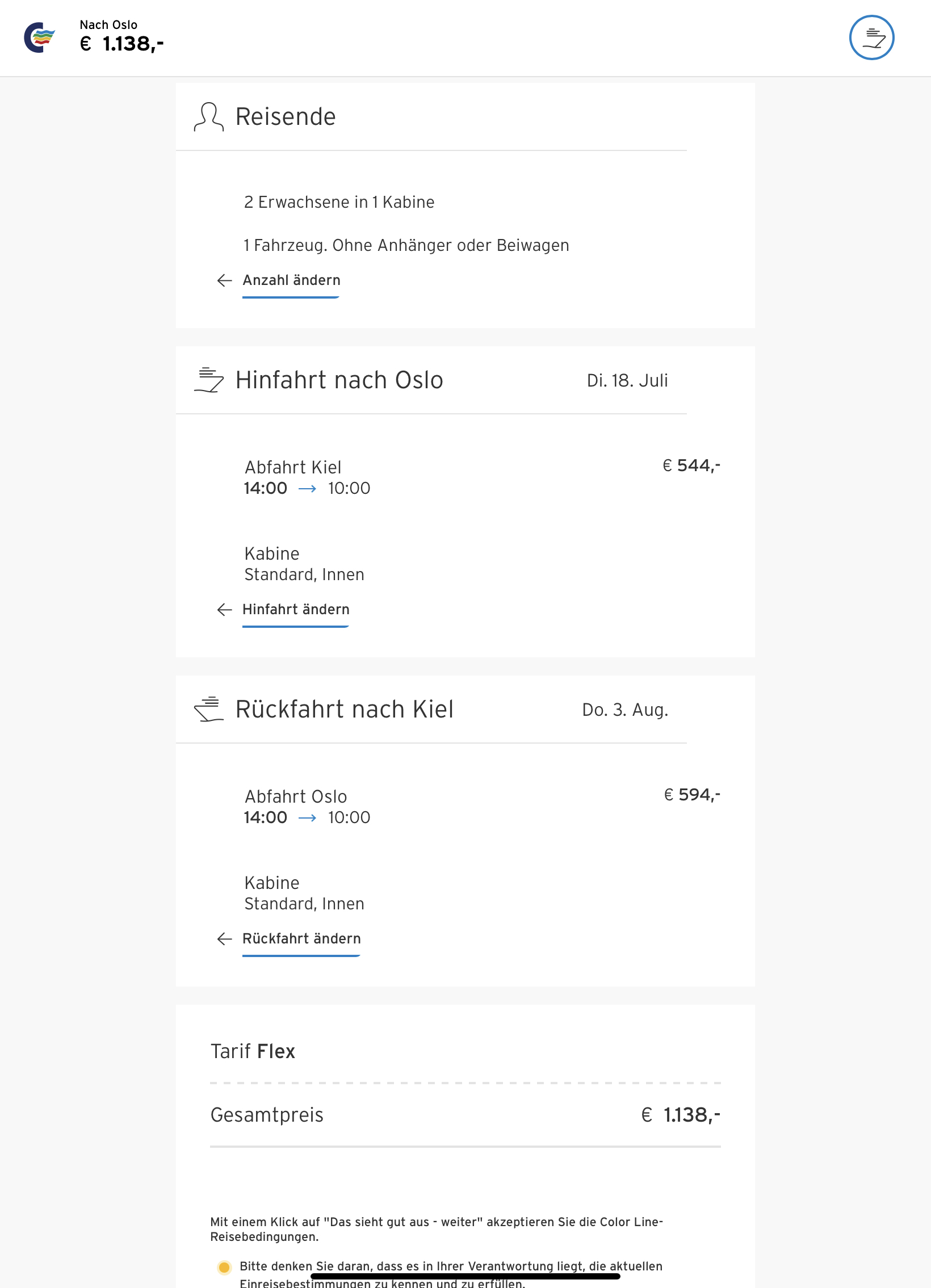Click the ship icon beside Rückfahrt nach Kiel
931x1288 pixels.
tap(208, 709)
